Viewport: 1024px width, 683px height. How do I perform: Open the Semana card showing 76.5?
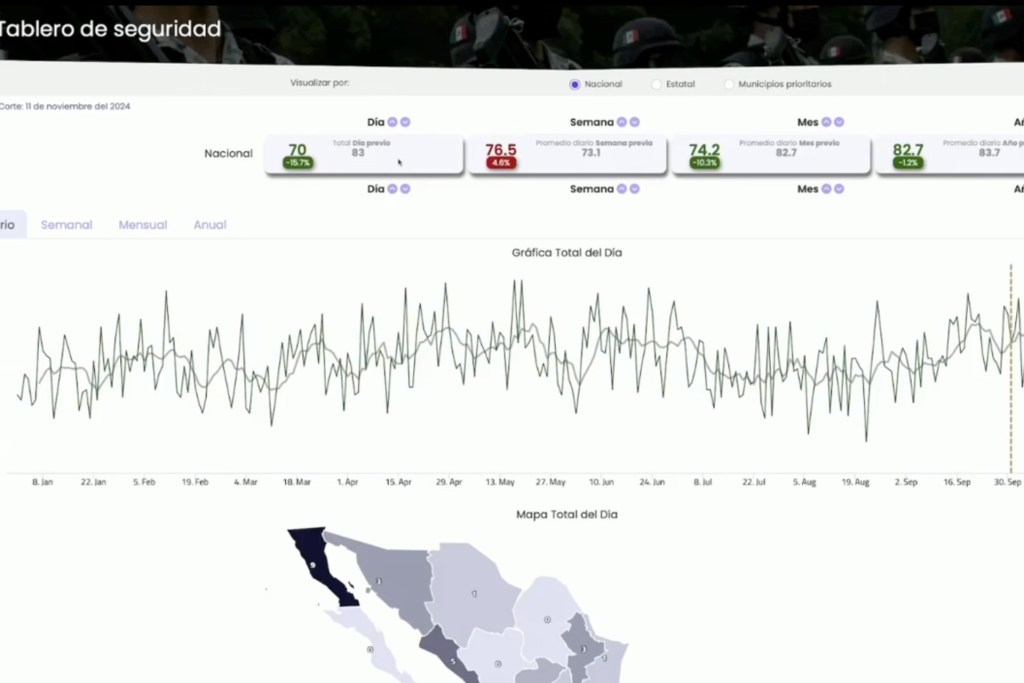pos(568,155)
